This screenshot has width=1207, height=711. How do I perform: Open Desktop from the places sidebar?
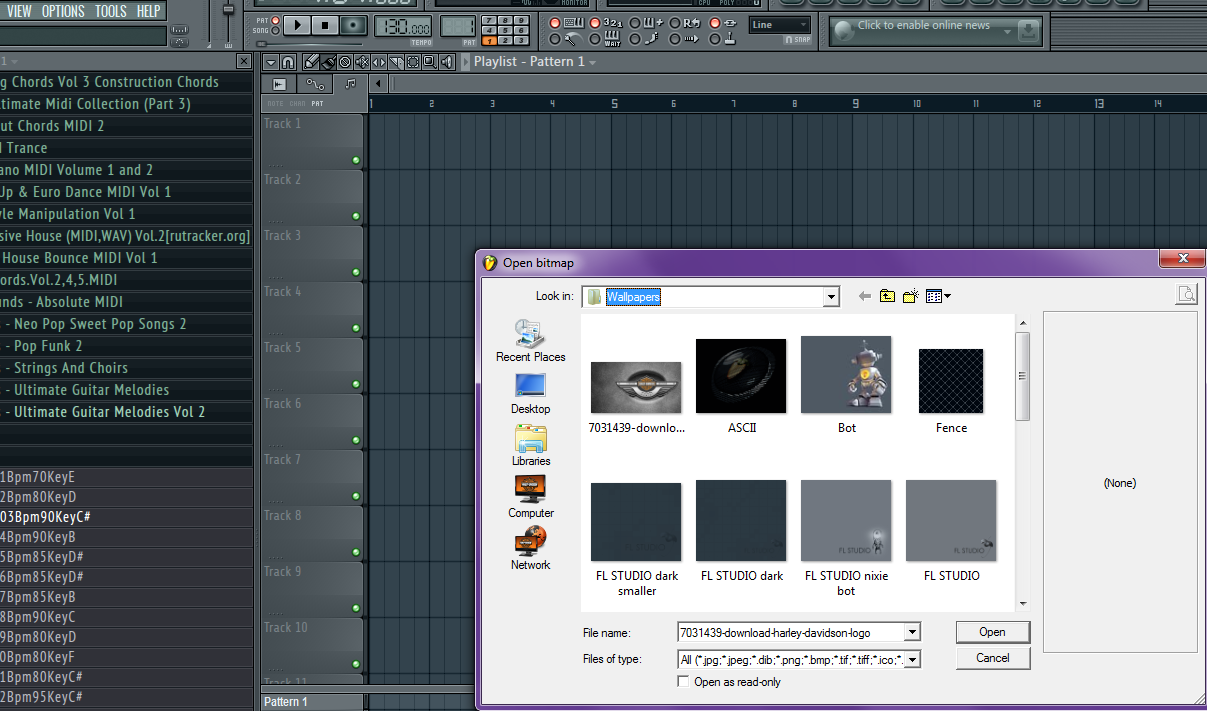[x=530, y=393]
